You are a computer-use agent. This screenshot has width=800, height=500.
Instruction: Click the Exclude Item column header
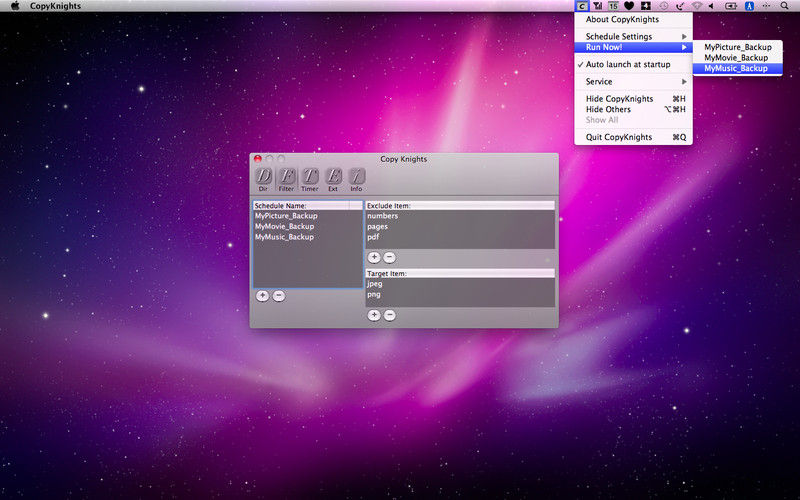point(460,206)
